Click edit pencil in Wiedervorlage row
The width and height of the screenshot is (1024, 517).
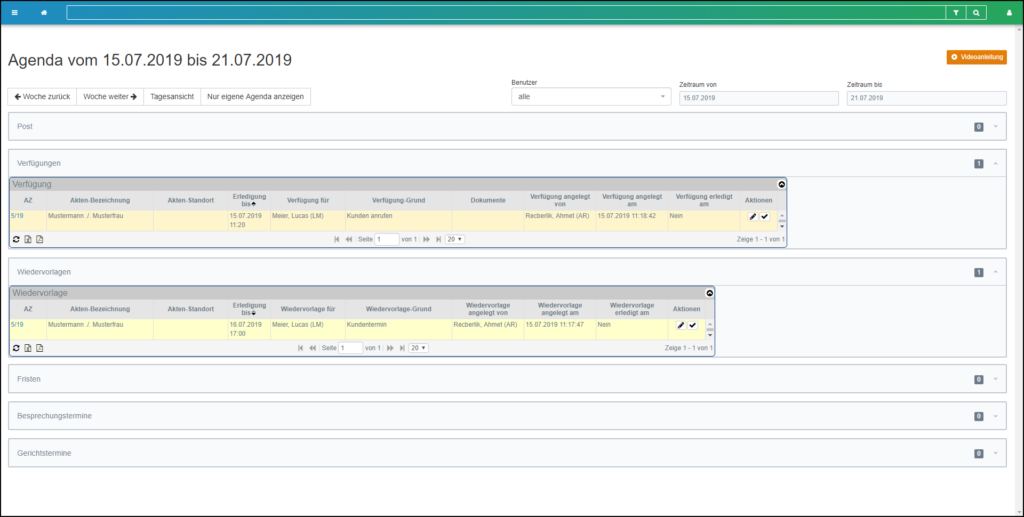(680, 325)
